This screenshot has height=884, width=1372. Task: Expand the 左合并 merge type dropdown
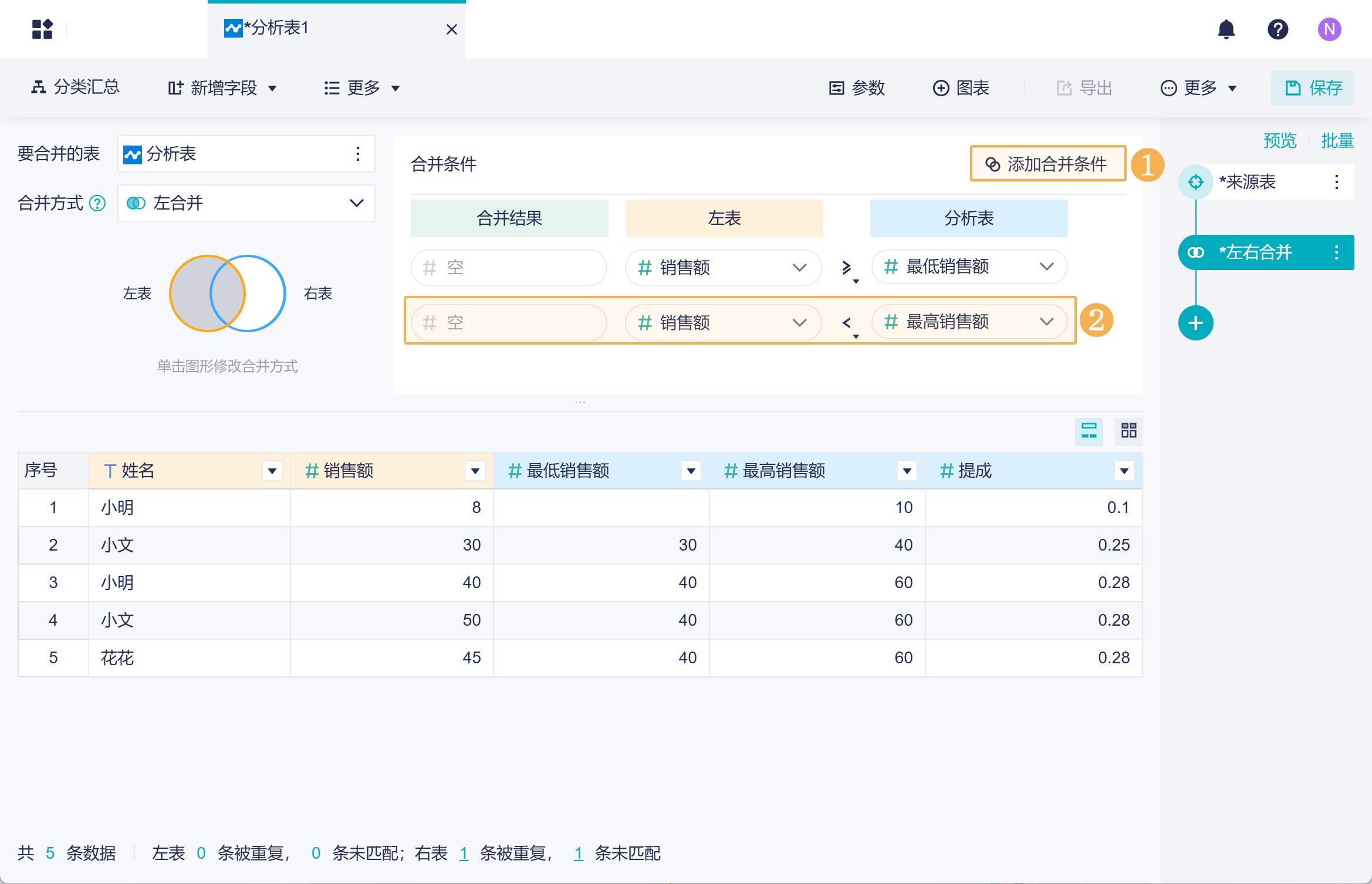356,203
